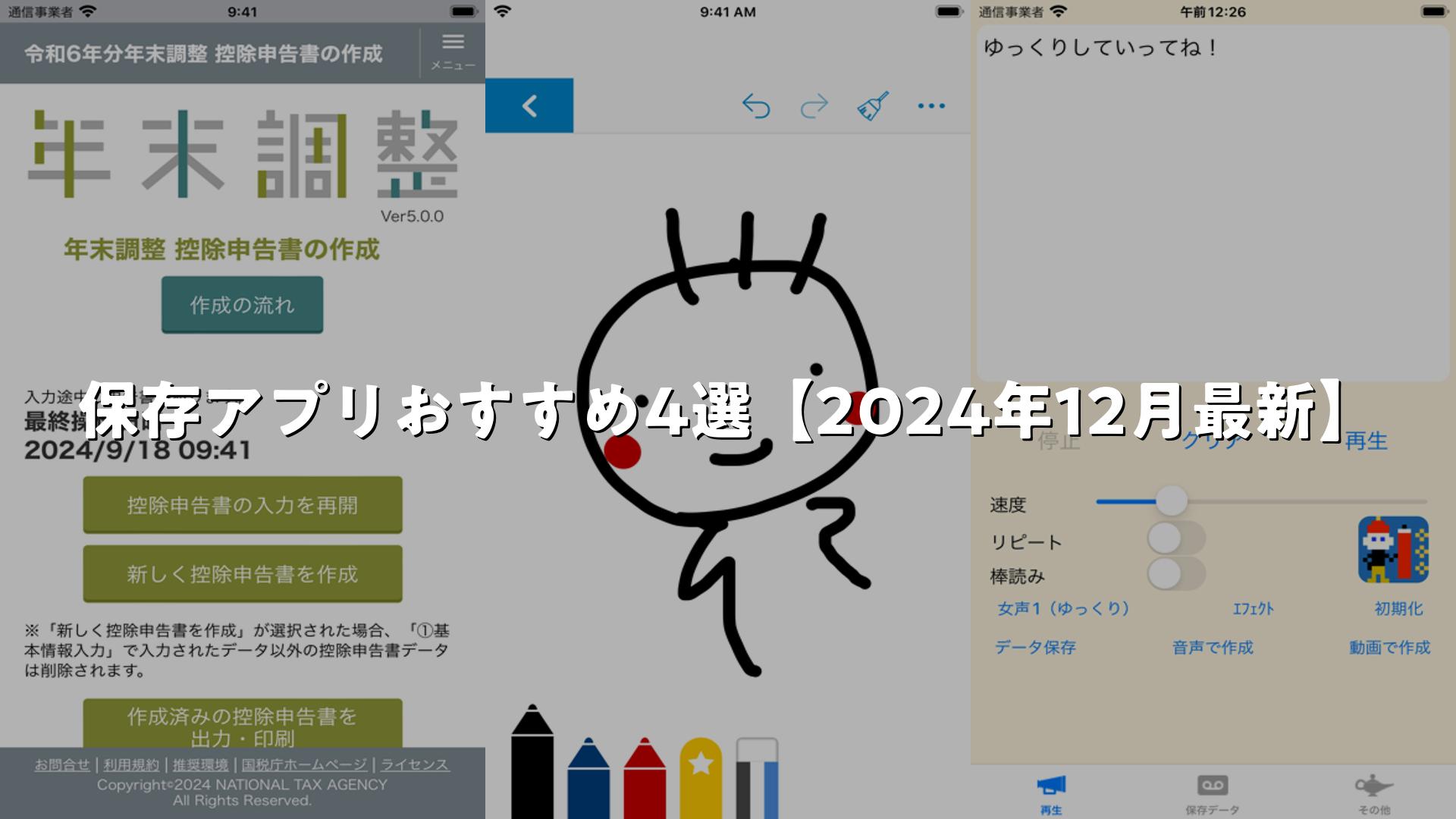Click the Ver5.0.0 version text
The width and height of the screenshot is (1456, 819).
[412, 216]
